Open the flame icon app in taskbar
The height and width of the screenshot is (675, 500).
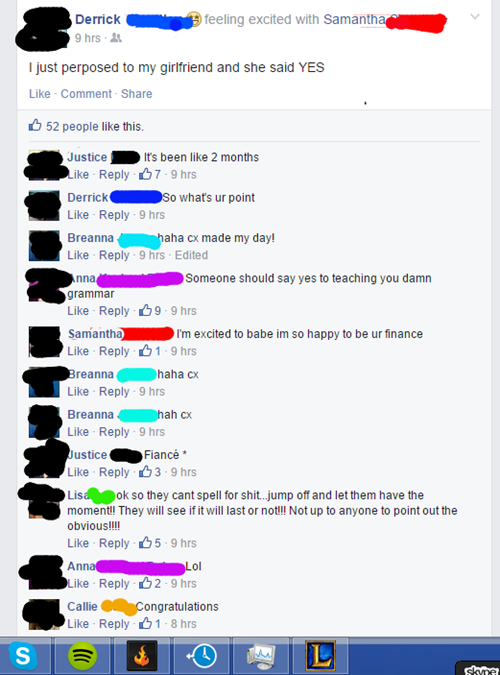pos(142,656)
